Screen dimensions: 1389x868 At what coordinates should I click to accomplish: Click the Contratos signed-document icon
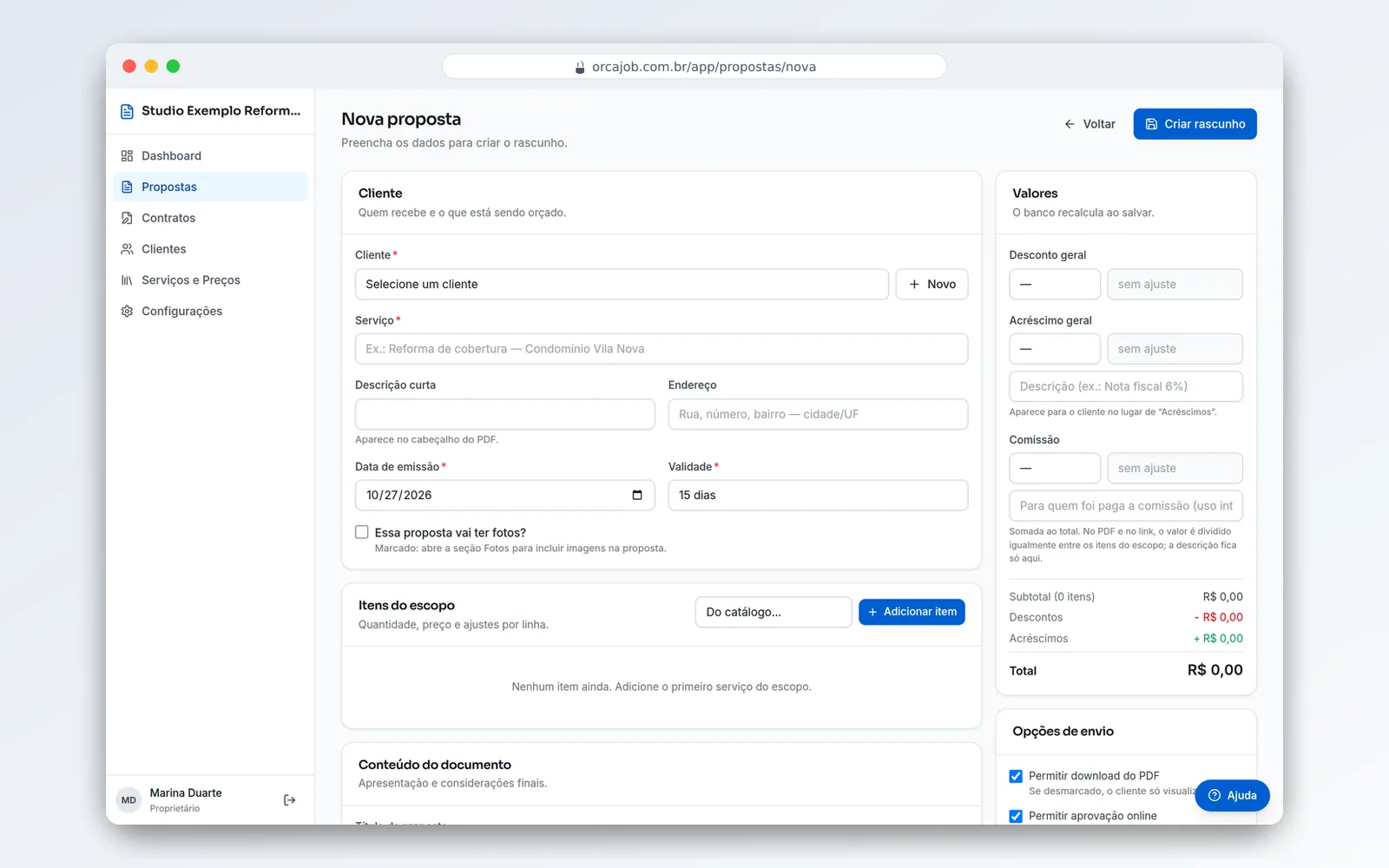tap(127, 218)
